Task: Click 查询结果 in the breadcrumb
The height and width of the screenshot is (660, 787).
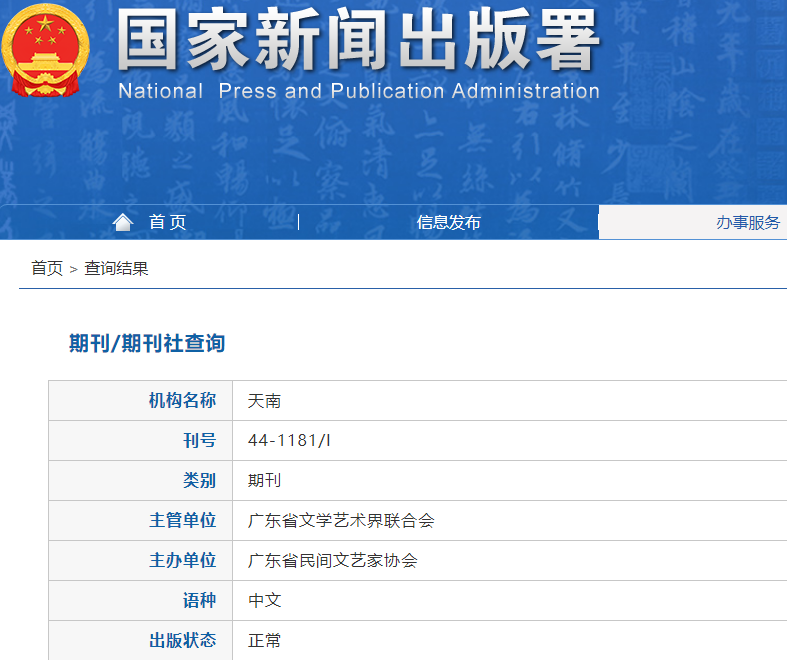Action: tap(116, 268)
